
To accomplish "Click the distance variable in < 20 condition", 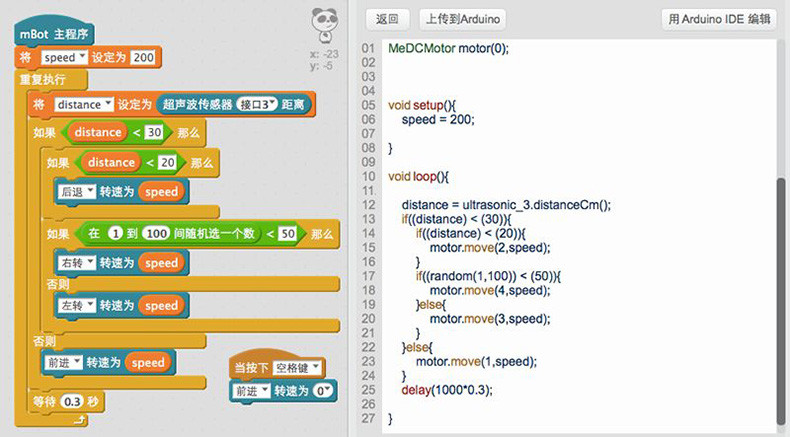I will pos(111,162).
